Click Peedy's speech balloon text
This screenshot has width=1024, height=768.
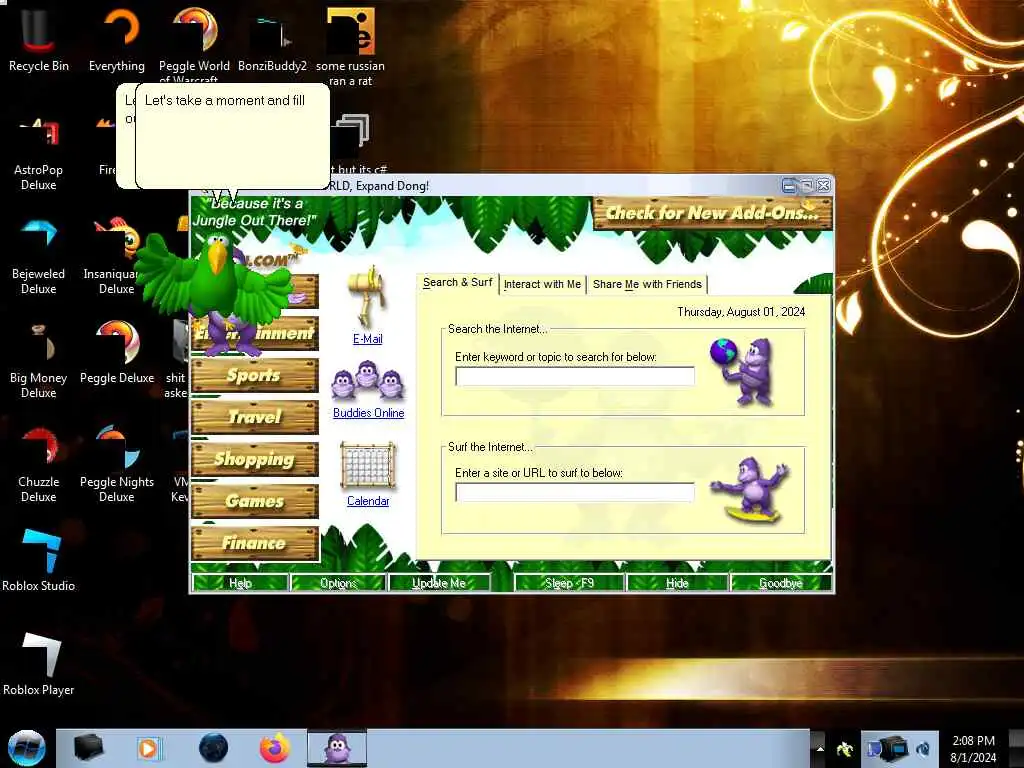click(x=225, y=101)
